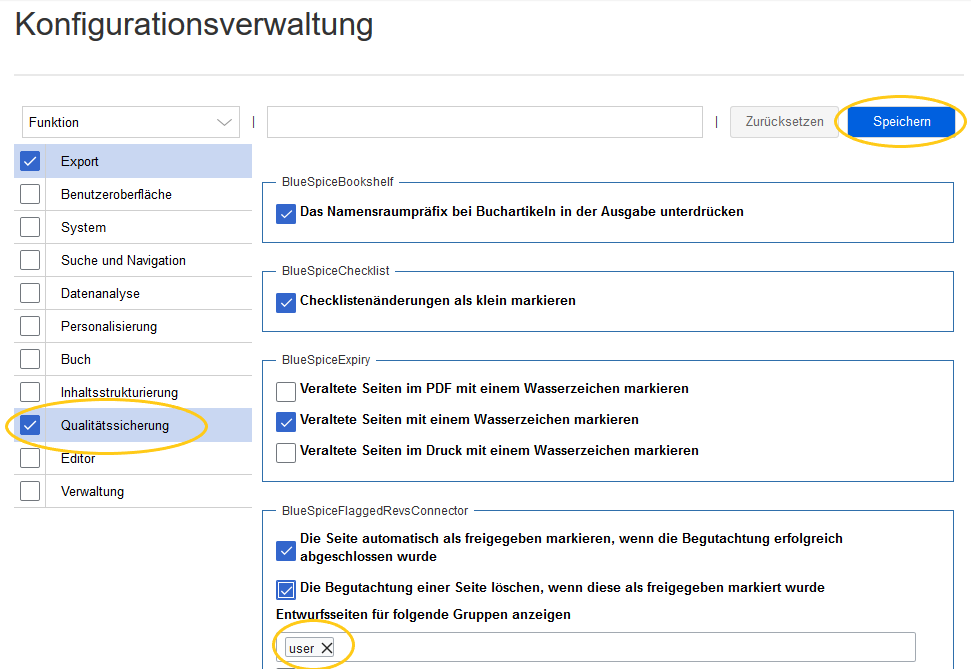Select the Suche und Navigation row label
Screen dimensions: 971x669
(123, 260)
